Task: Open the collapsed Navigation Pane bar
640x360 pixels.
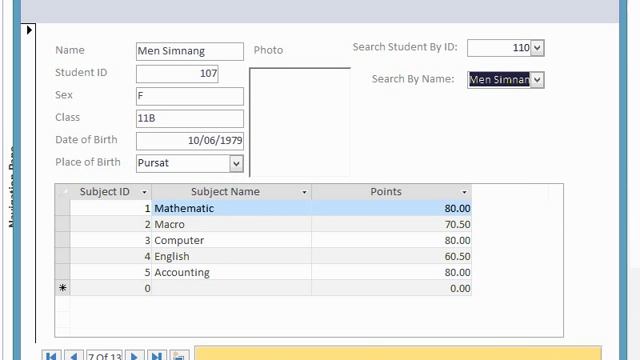Action: 11,188
